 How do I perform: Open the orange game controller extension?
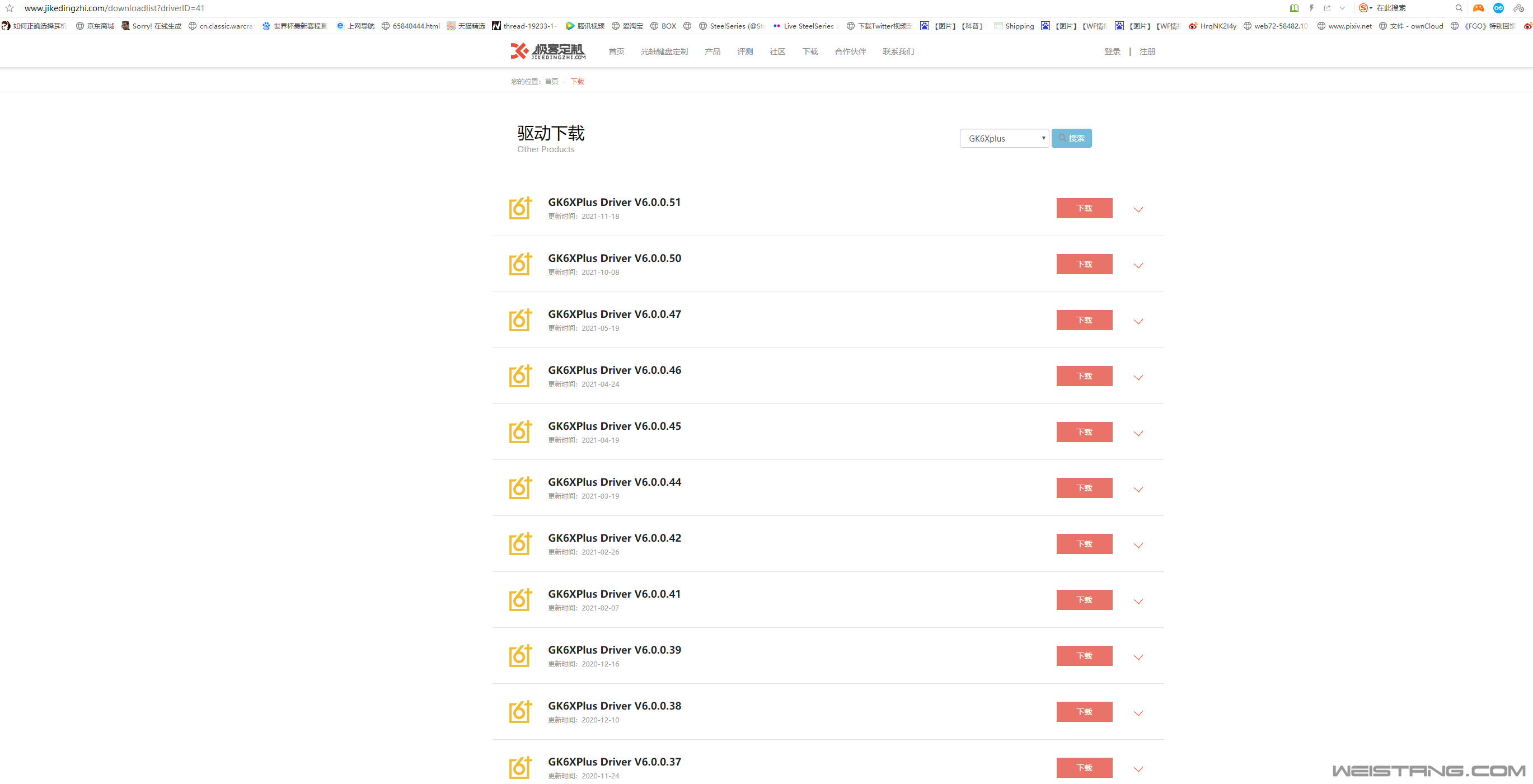(1478, 8)
